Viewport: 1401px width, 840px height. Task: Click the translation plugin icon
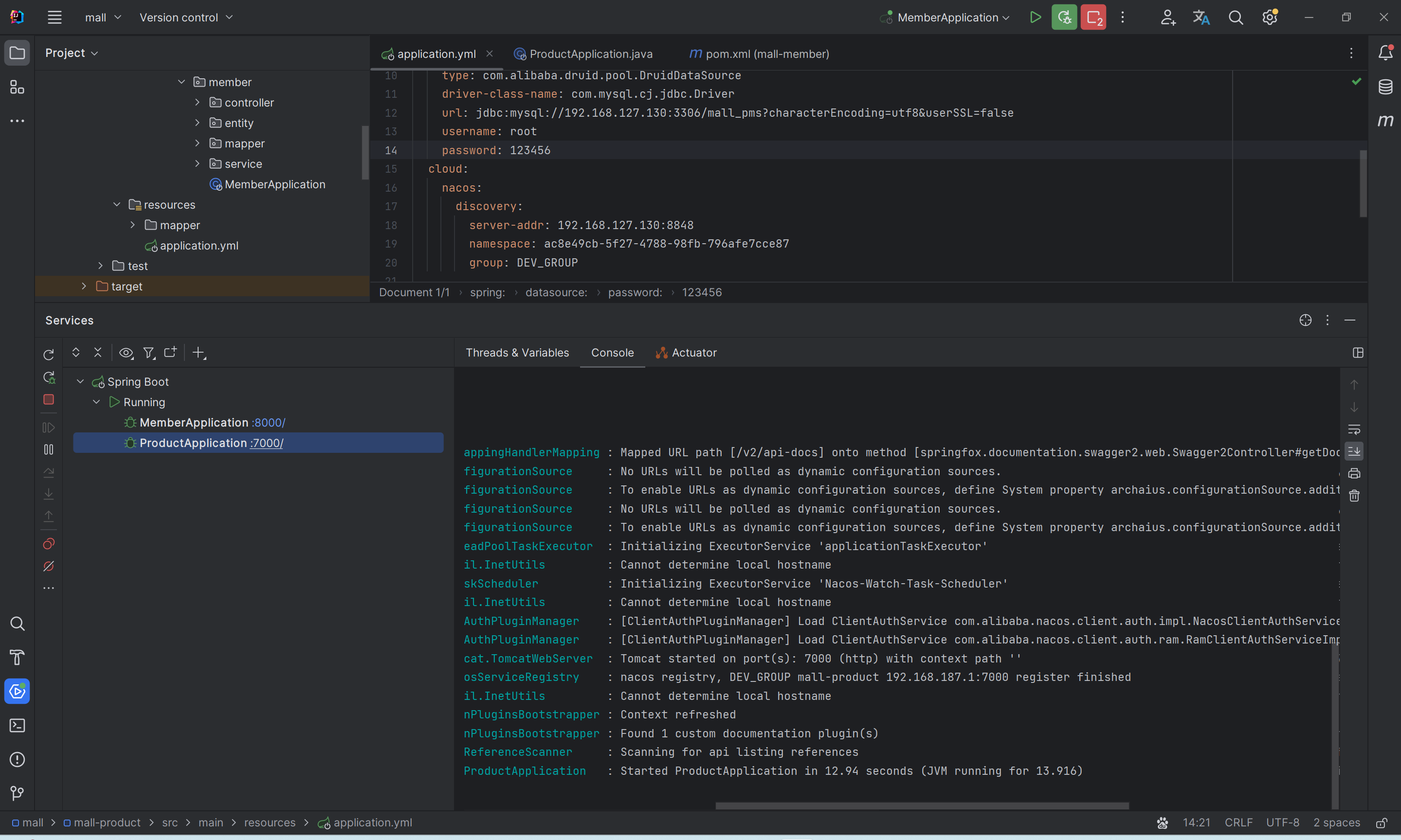point(1201,18)
